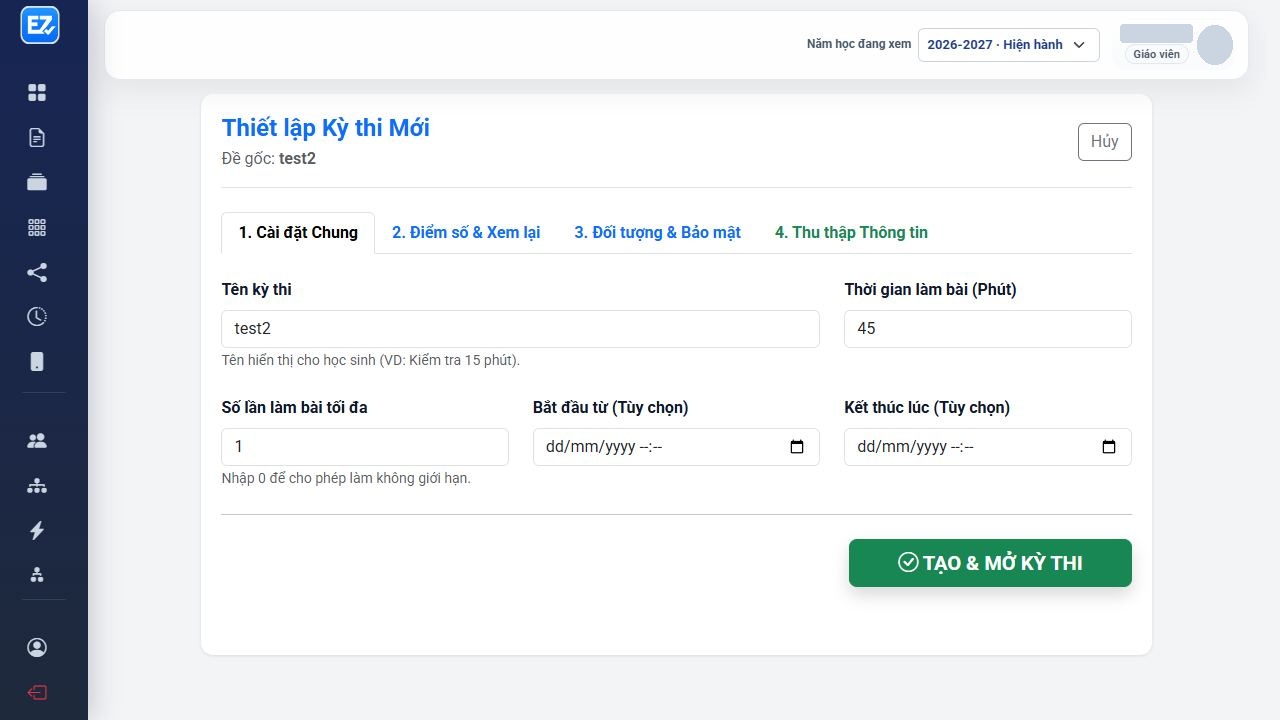Click the Hủy button
The image size is (1280, 720).
[1105, 142]
